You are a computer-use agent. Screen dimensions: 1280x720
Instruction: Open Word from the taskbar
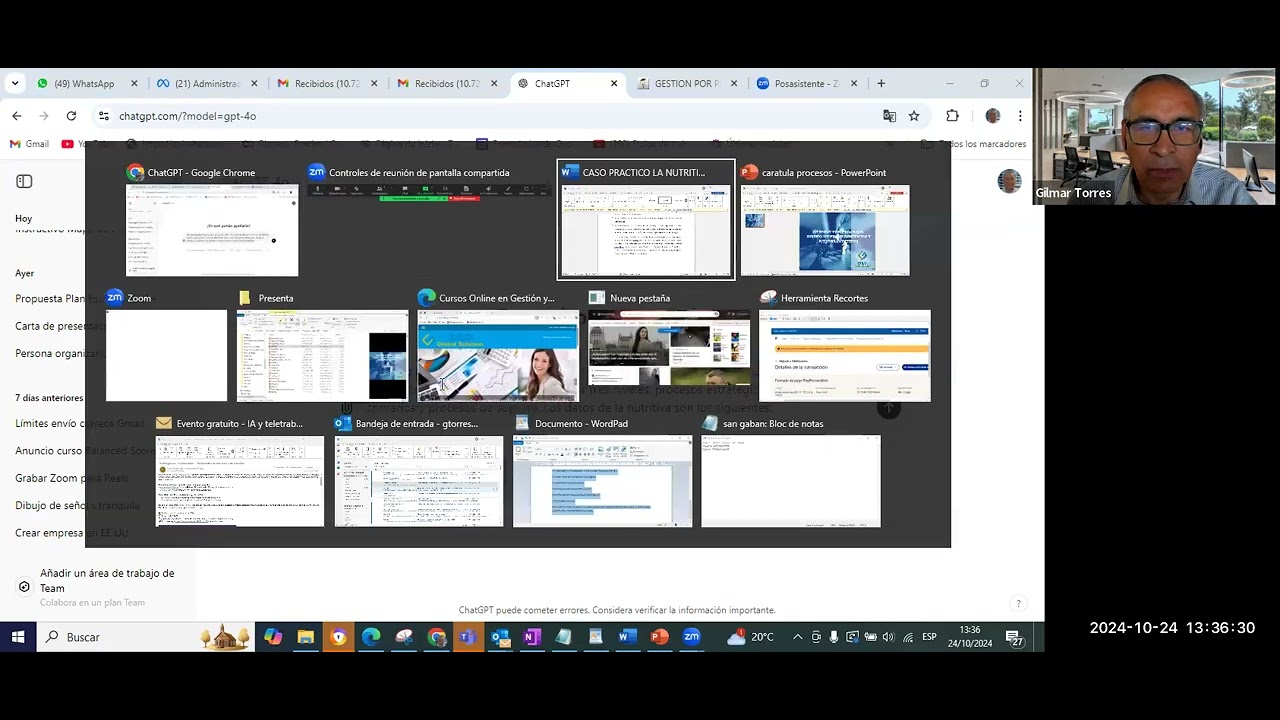[627, 637]
